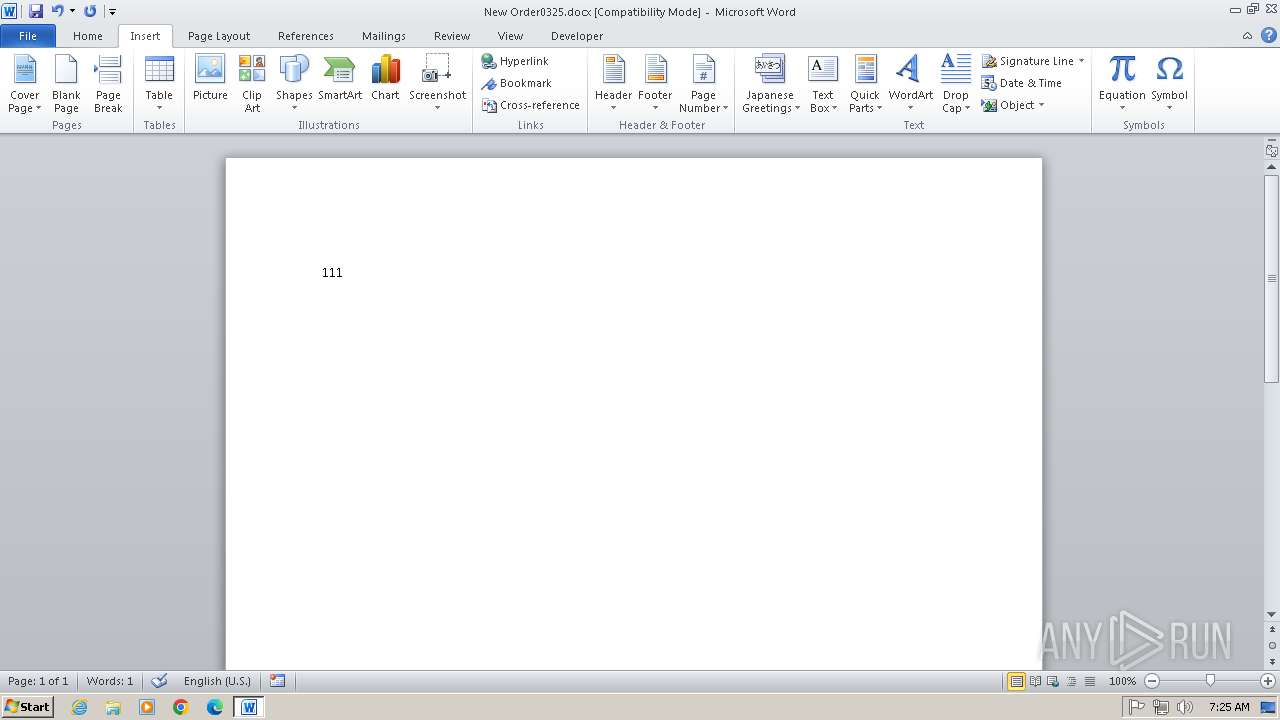Image resolution: width=1280 pixels, height=720 pixels.
Task: Switch to the Page Layout tab
Action: click(x=219, y=36)
